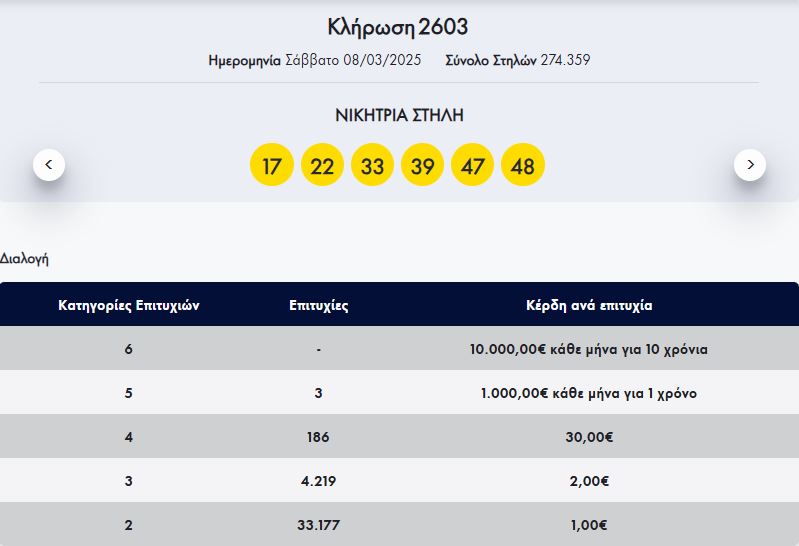Viewport: 799px width, 546px height.
Task: Click the Κλήρωση 2603 title
Action: [x=398, y=27]
